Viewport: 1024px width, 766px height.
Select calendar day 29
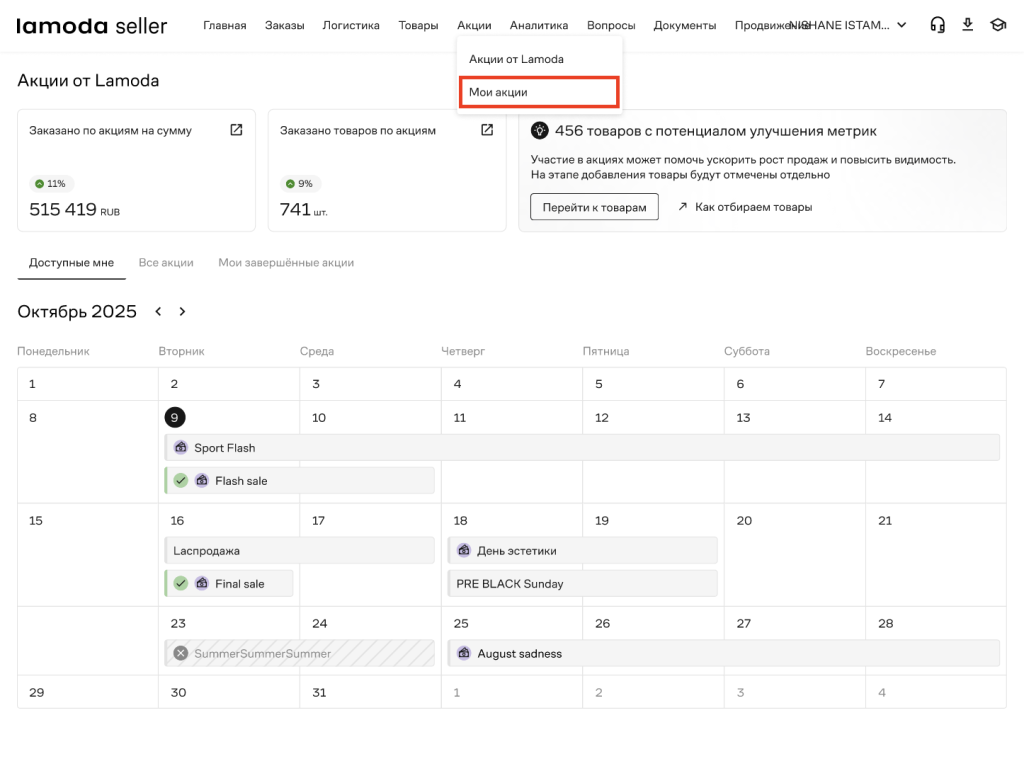pyautogui.click(x=37, y=692)
